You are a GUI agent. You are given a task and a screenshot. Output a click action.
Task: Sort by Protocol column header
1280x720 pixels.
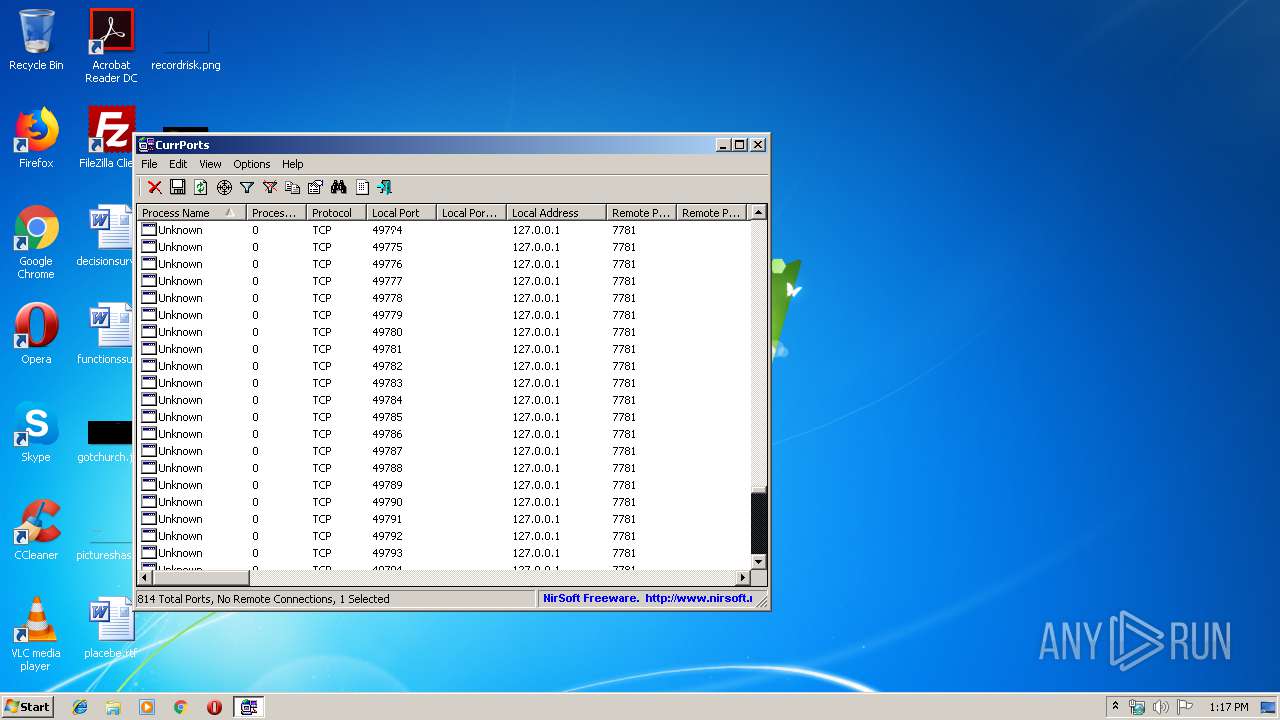point(336,213)
